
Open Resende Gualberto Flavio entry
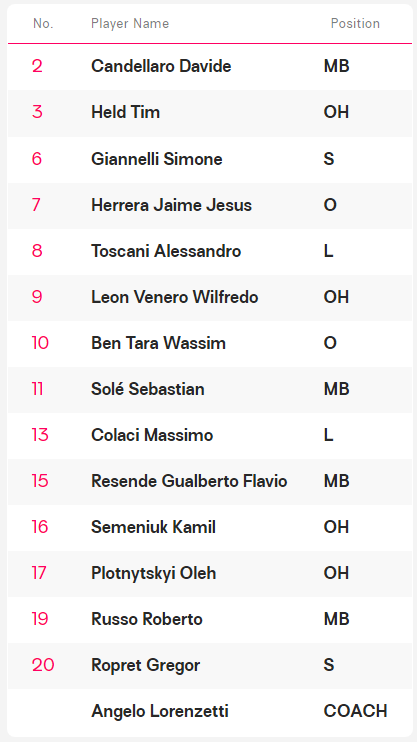tap(189, 481)
